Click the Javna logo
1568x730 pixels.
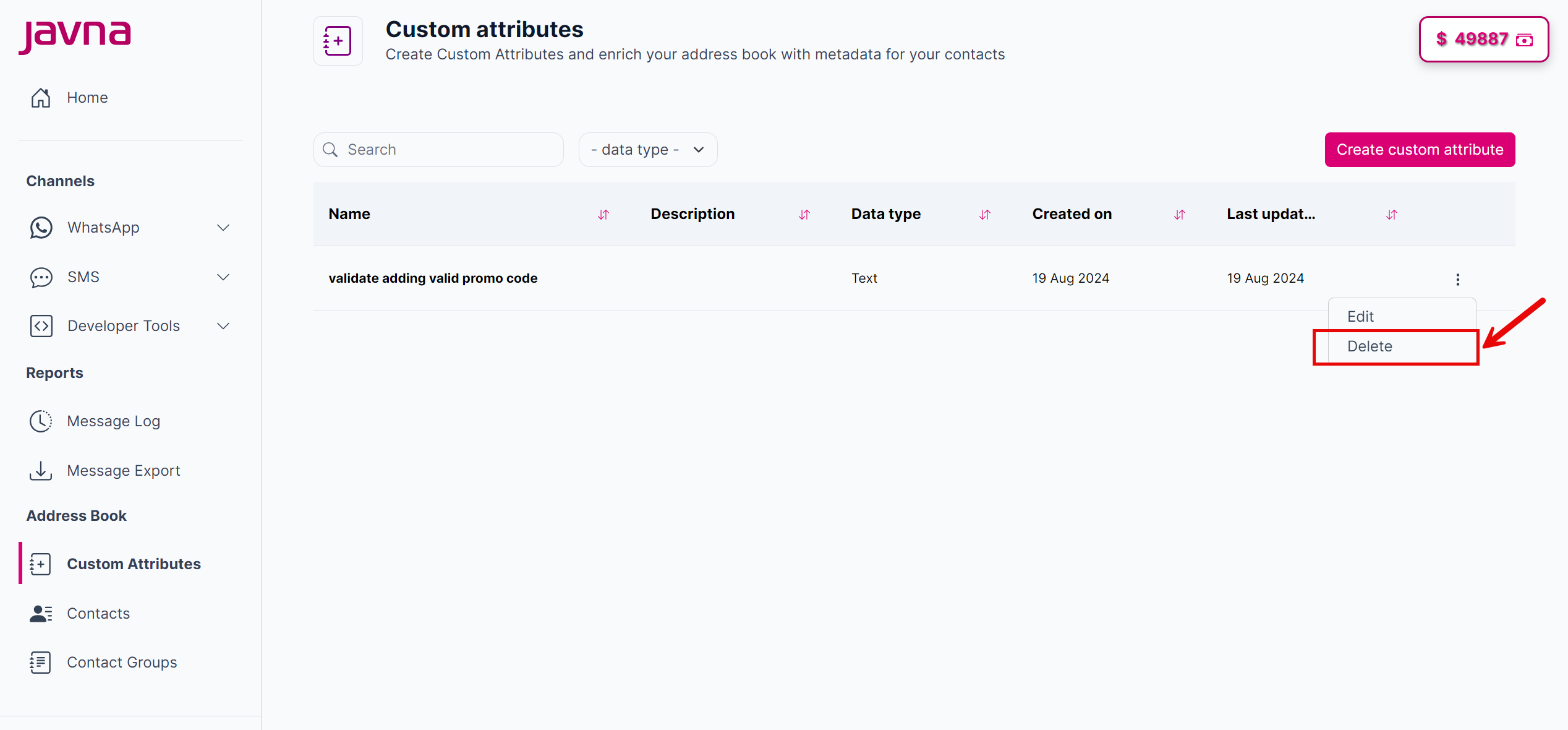coord(75,36)
